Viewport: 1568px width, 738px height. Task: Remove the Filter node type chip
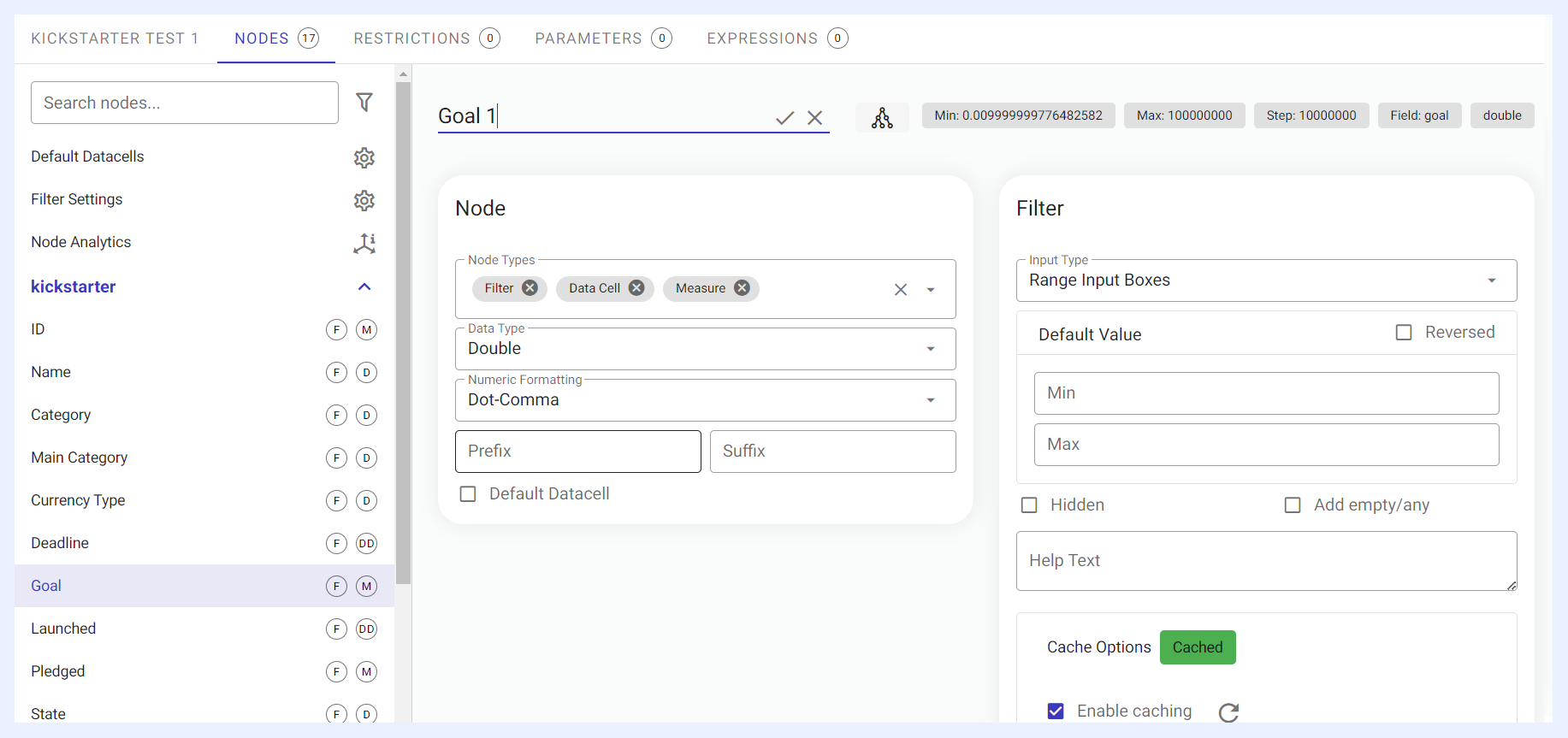[x=530, y=288]
